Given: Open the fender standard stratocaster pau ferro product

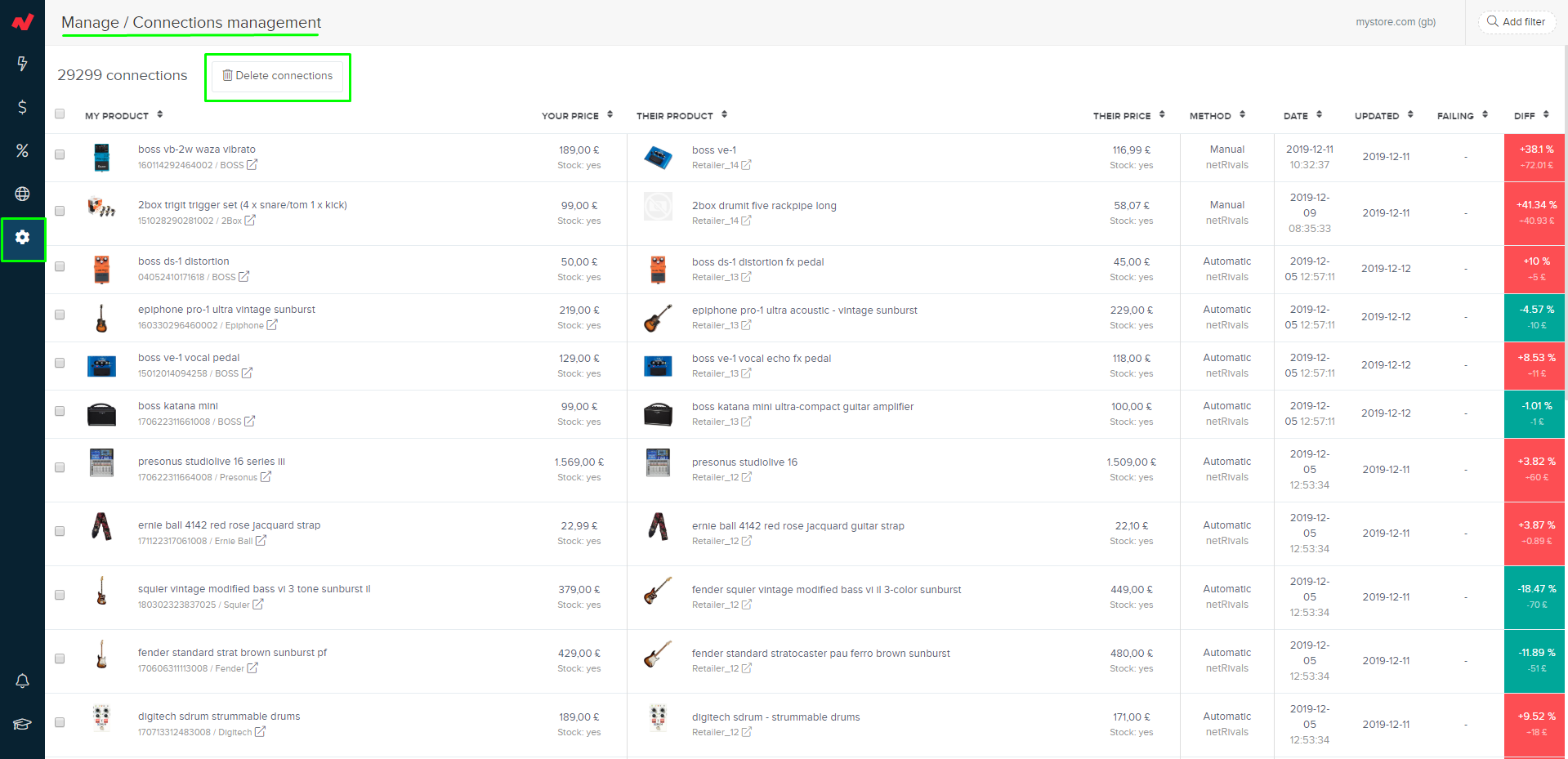Looking at the screenshot, I should [x=820, y=653].
